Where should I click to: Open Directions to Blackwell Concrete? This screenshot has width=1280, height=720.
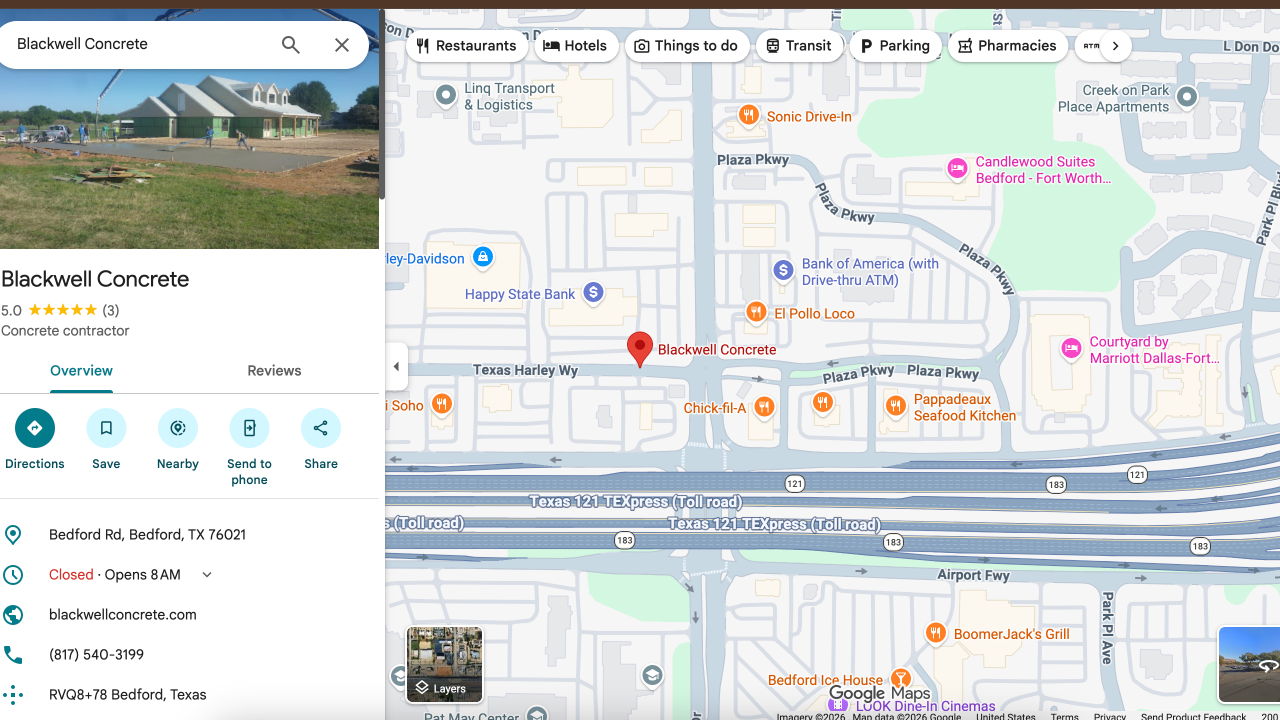point(35,428)
